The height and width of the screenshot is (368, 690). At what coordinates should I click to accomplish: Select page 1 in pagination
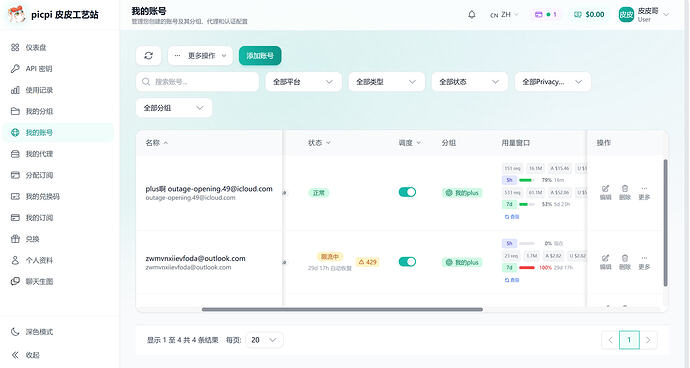629,340
